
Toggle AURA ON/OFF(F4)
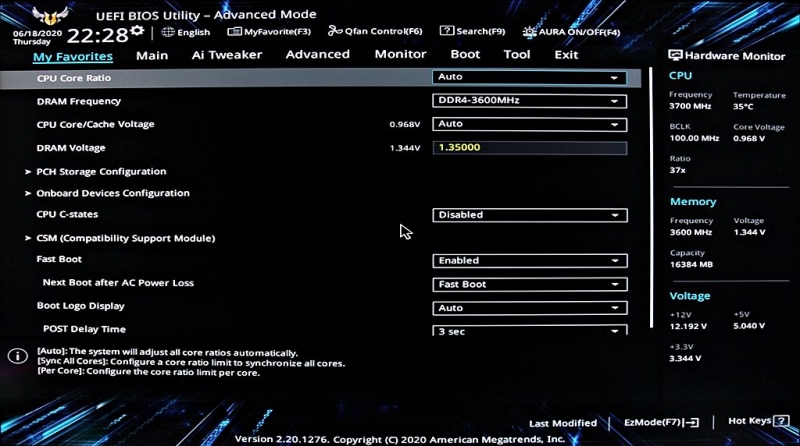571,32
